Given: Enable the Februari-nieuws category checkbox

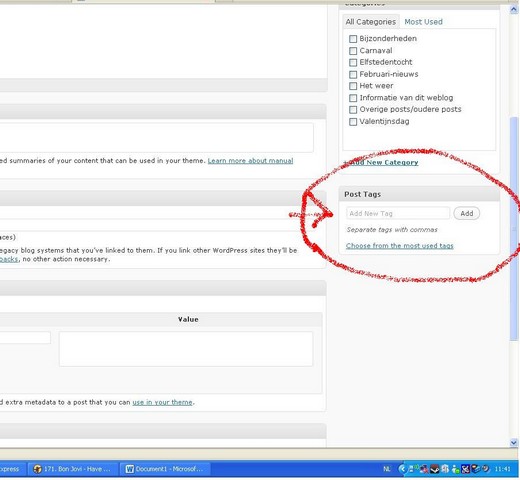Looking at the screenshot, I should click(x=353, y=74).
